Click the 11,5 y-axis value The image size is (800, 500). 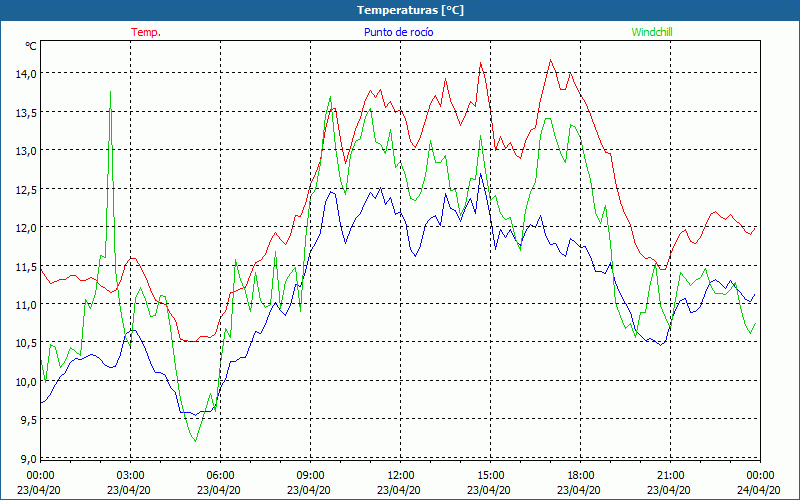tap(27, 266)
